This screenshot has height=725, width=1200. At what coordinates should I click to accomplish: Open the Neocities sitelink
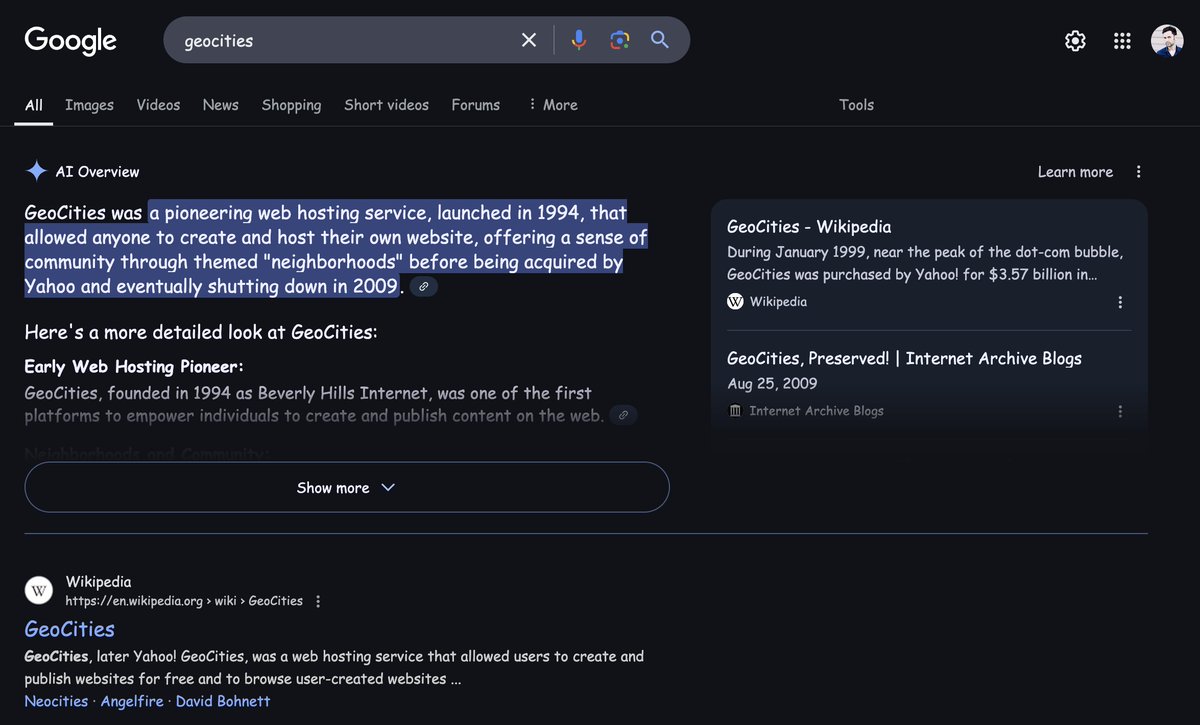point(56,701)
